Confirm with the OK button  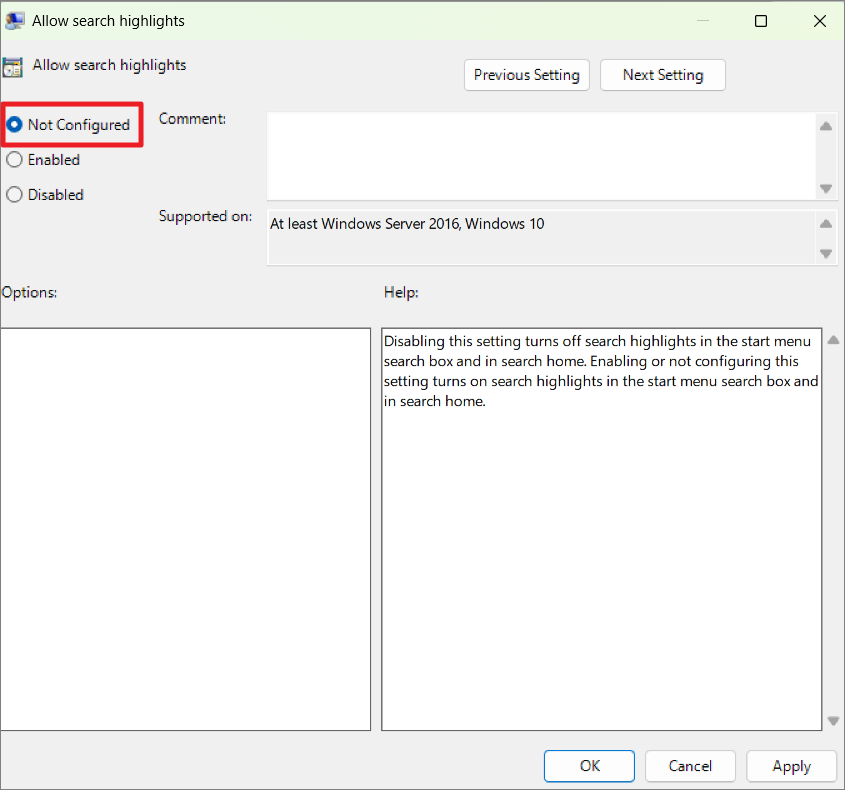coord(589,766)
